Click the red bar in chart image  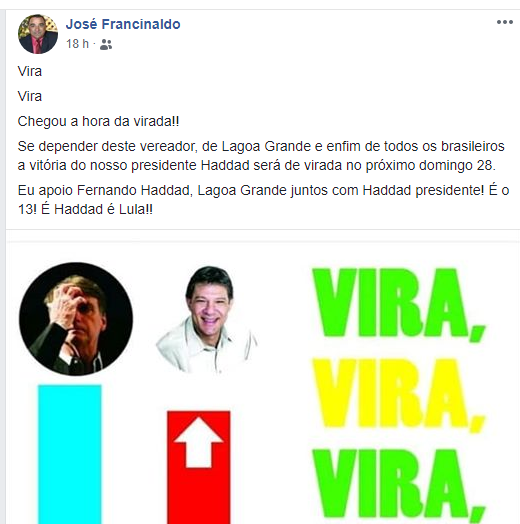(199, 467)
